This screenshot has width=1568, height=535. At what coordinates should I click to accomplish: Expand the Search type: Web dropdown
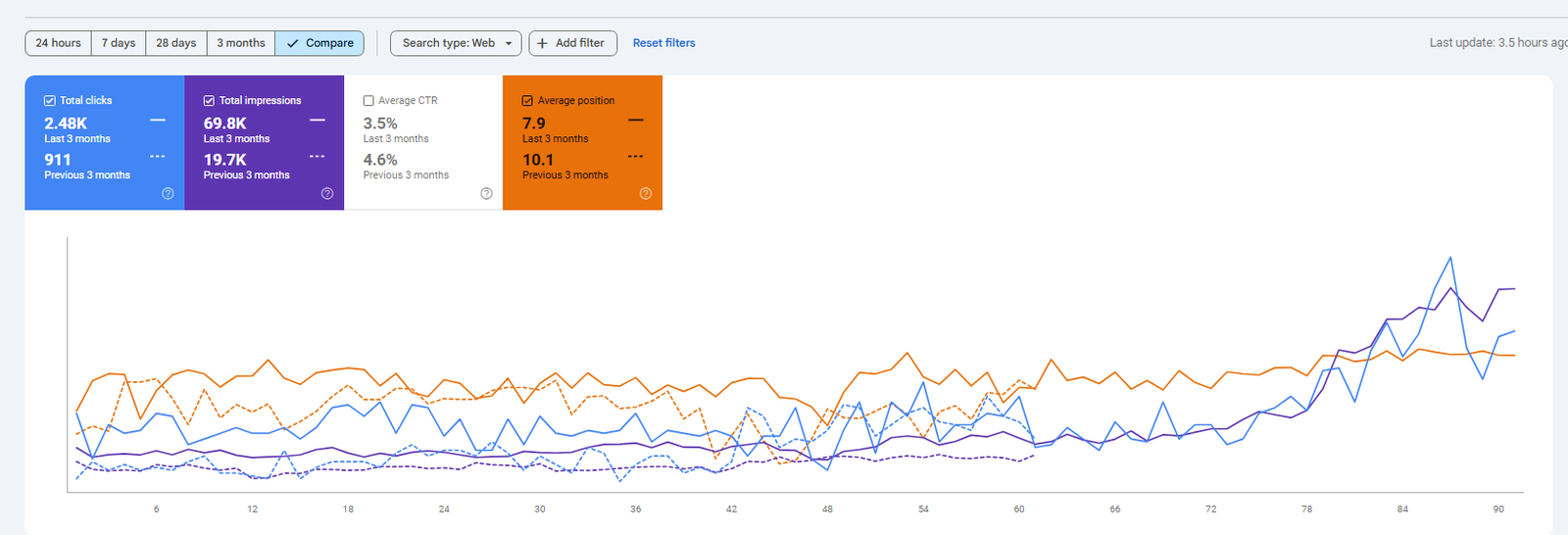[x=456, y=43]
